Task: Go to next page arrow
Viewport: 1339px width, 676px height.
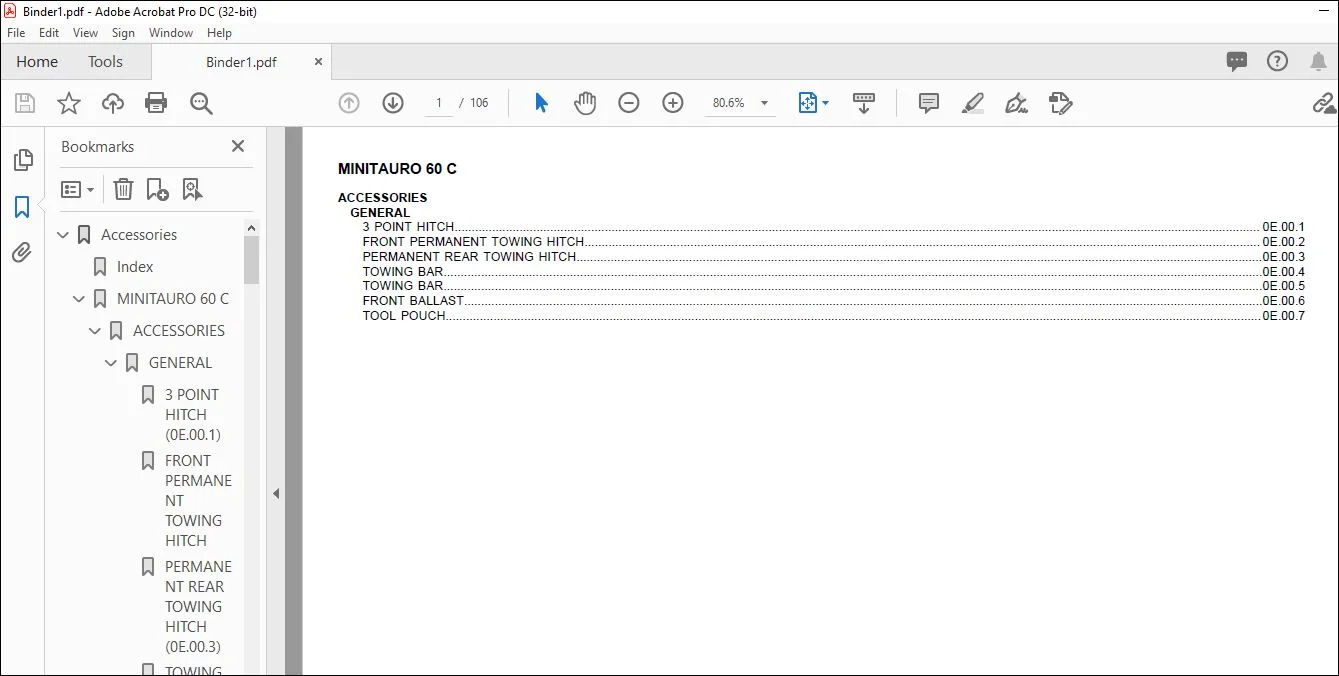Action: (393, 103)
